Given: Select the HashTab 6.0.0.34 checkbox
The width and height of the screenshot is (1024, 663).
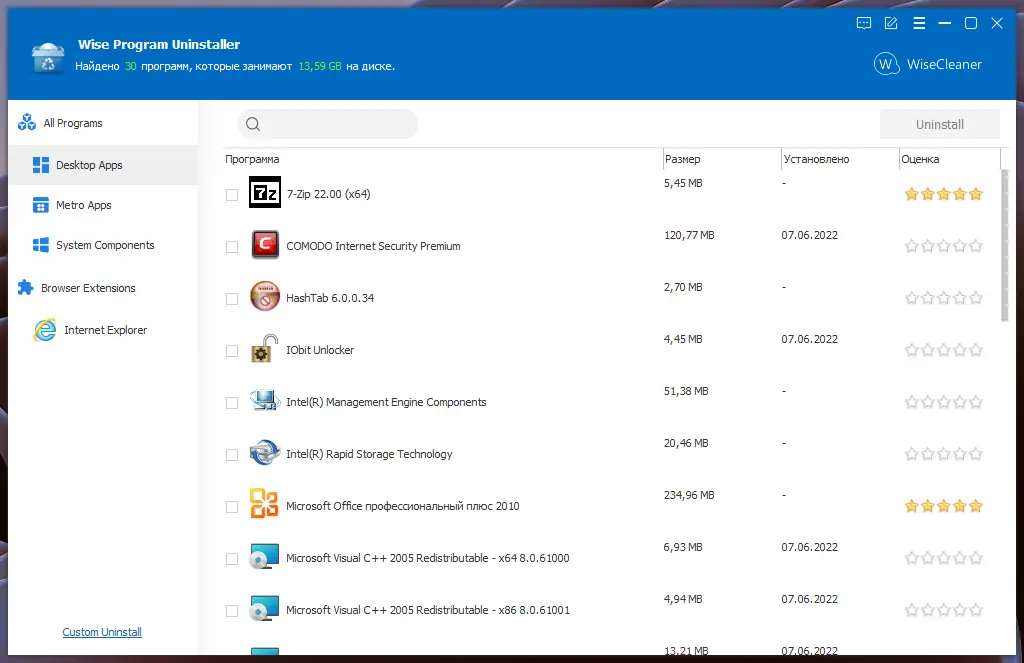Looking at the screenshot, I should click(232, 299).
